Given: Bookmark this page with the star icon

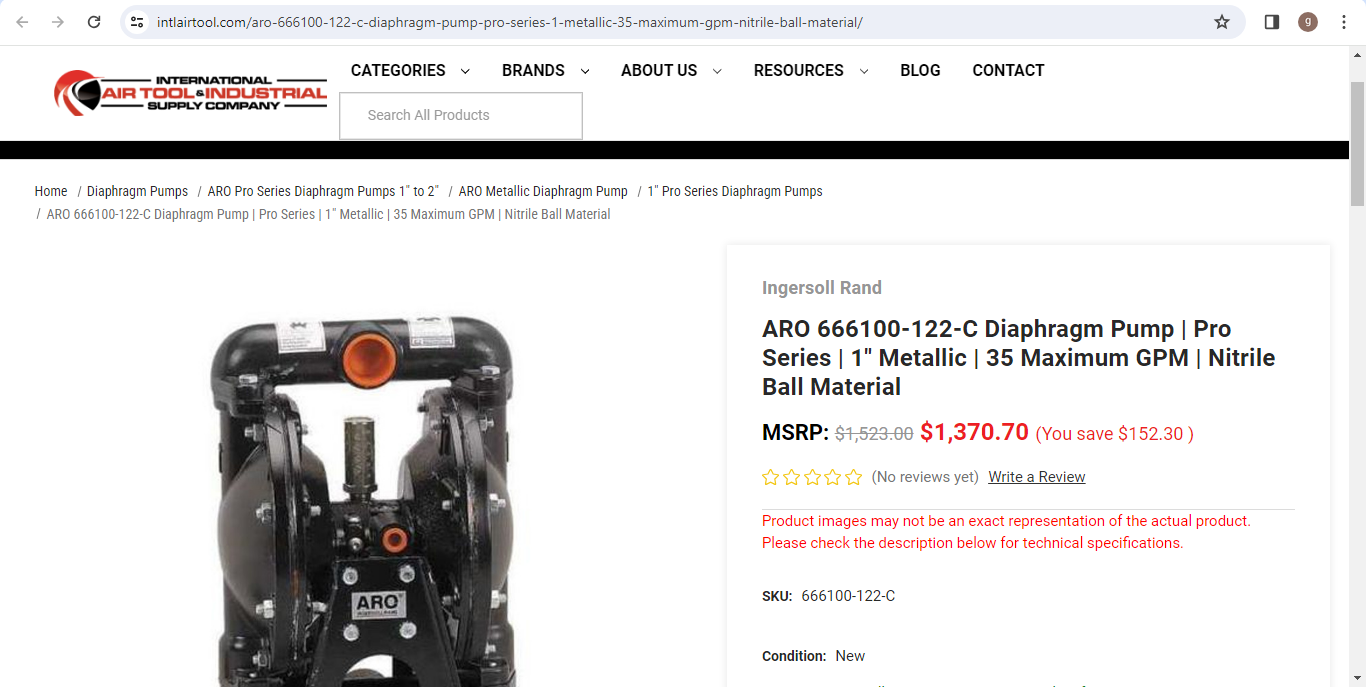Looking at the screenshot, I should tap(1222, 22).
